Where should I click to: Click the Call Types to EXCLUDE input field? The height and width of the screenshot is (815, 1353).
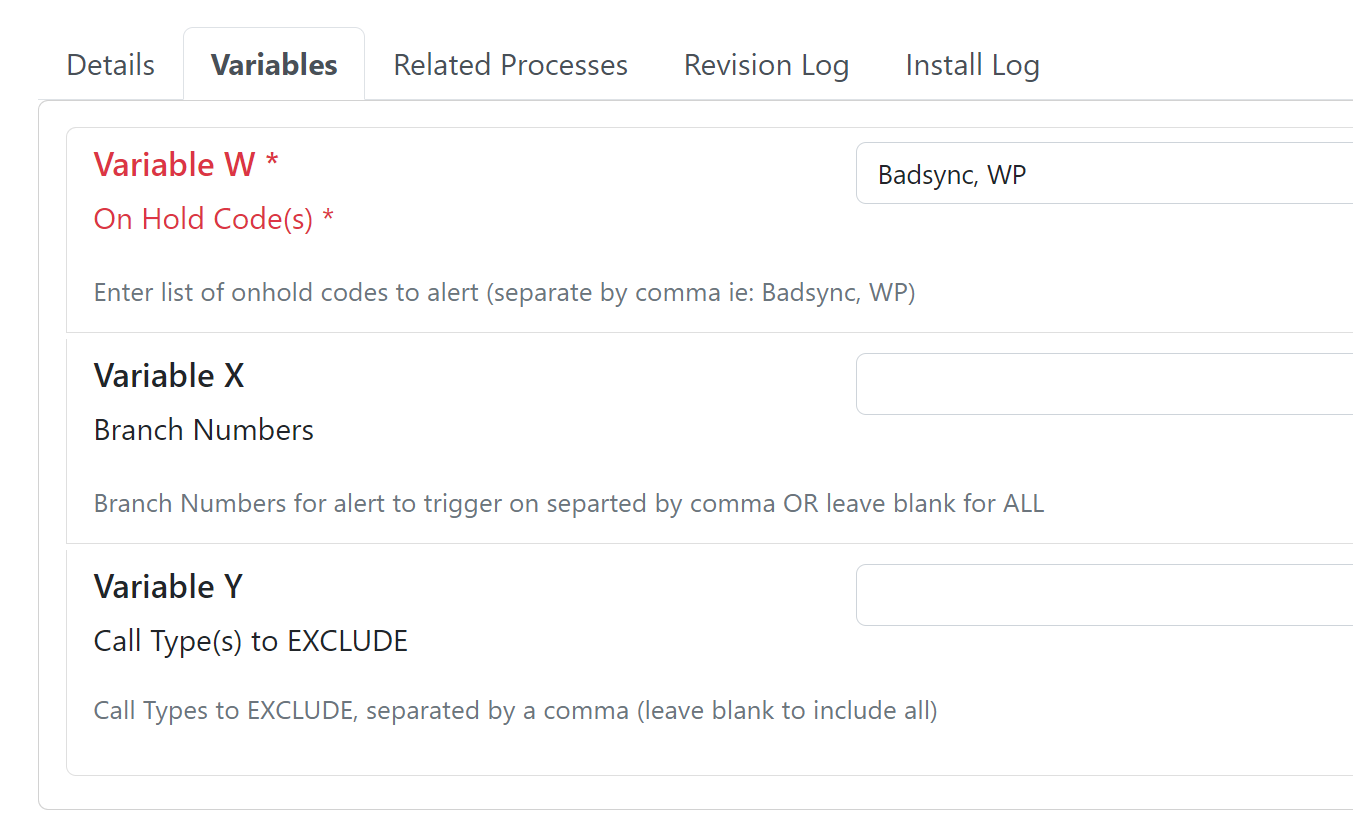tap(1104, 595)
